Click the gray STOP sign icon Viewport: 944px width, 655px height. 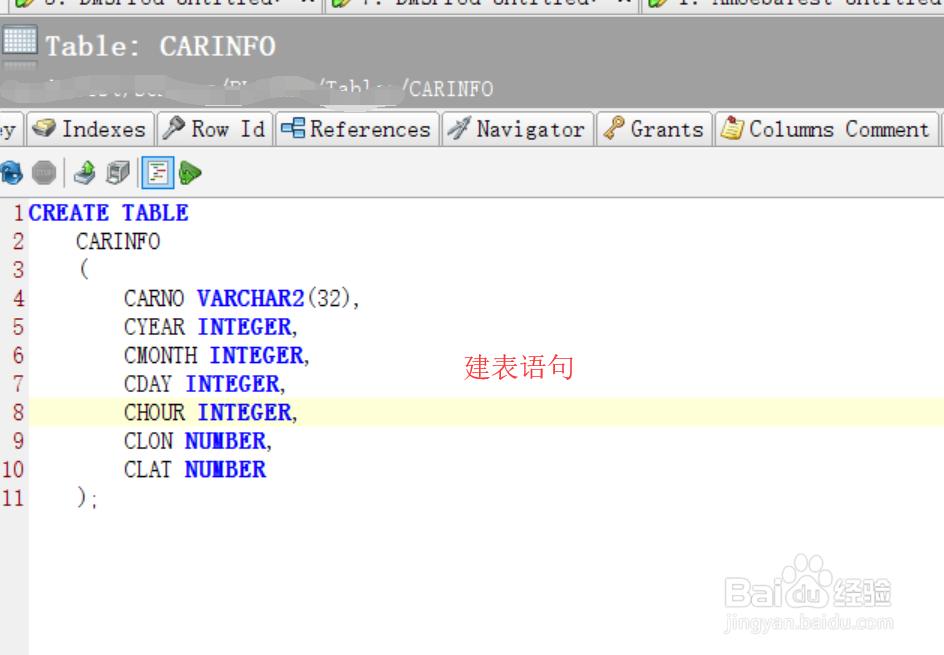point(44,173)
